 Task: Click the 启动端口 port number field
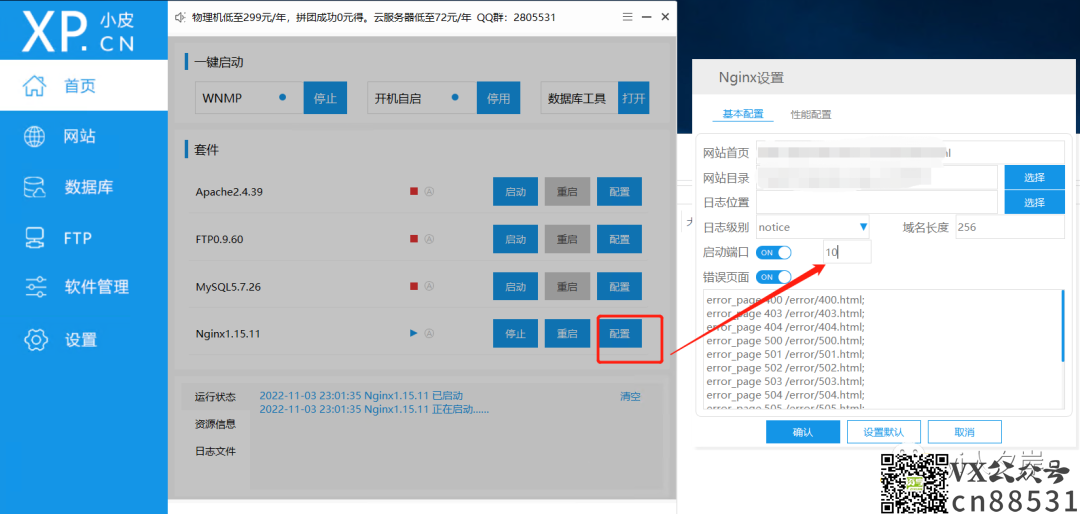847,252
